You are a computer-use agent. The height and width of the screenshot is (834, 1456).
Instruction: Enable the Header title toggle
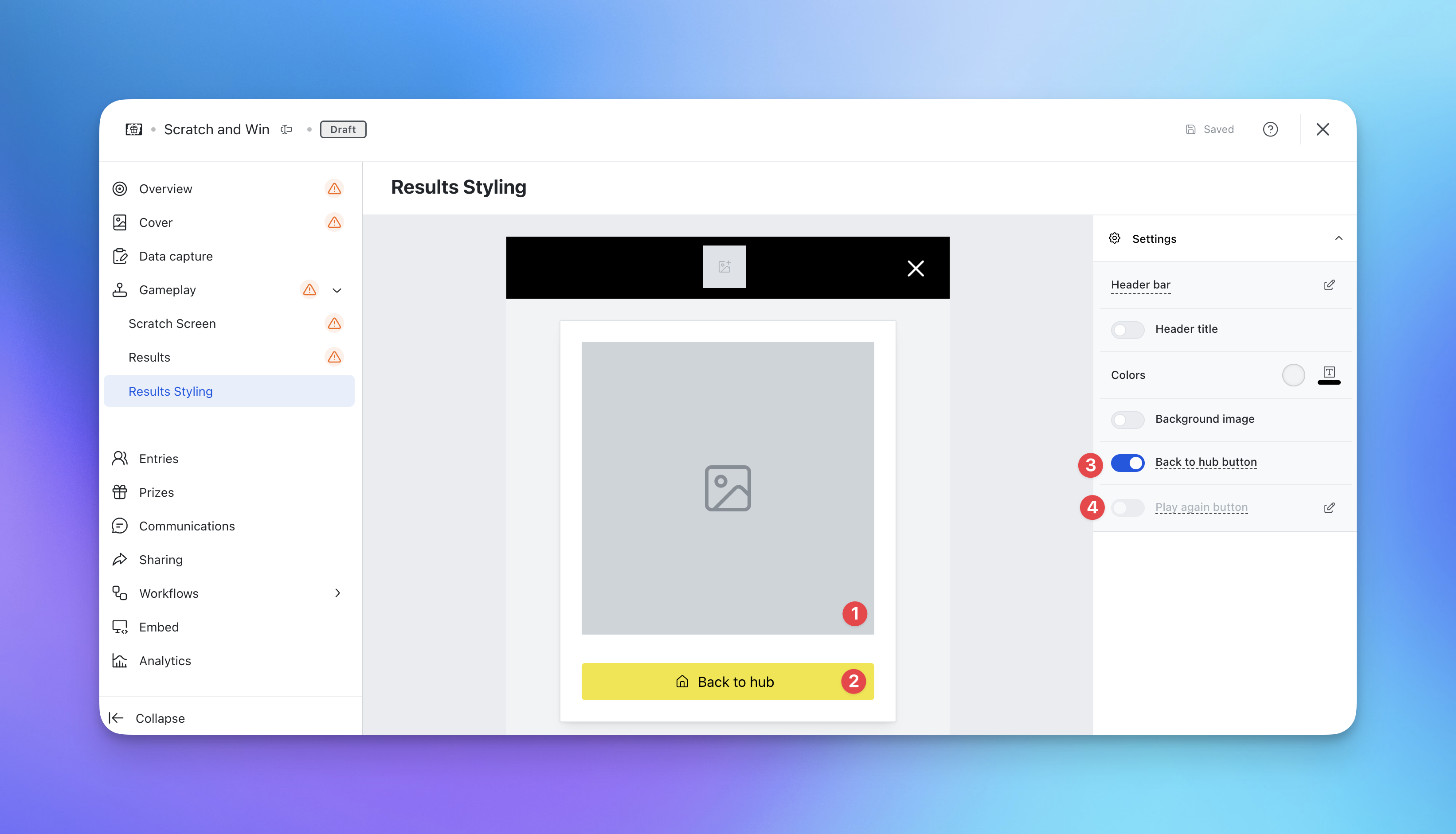coord(1127,329)
